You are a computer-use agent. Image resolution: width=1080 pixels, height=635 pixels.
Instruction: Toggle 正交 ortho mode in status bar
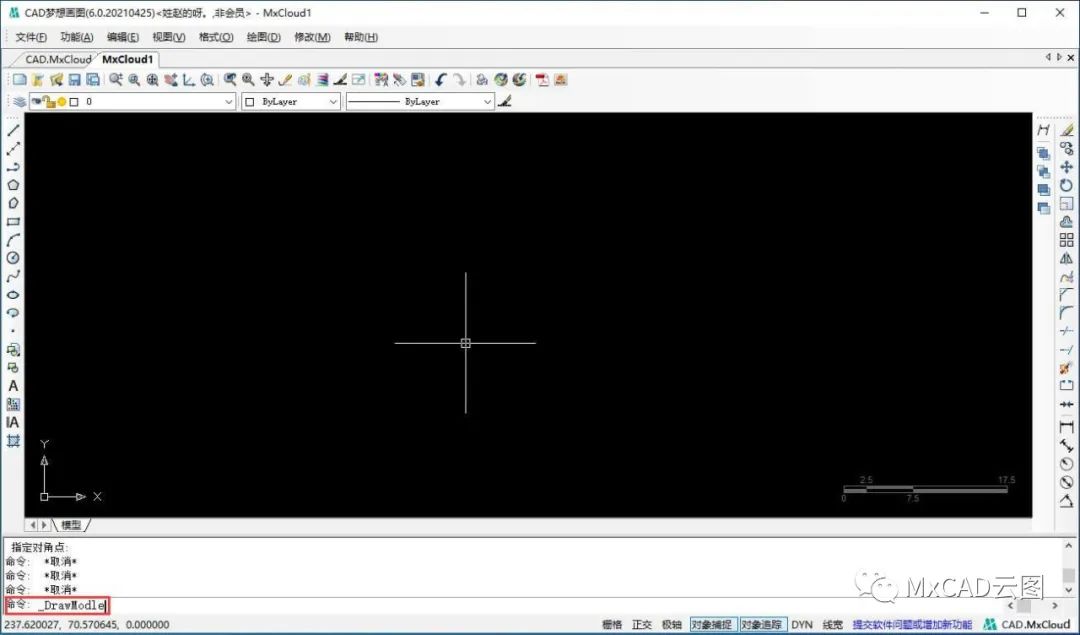pos(642,625)
